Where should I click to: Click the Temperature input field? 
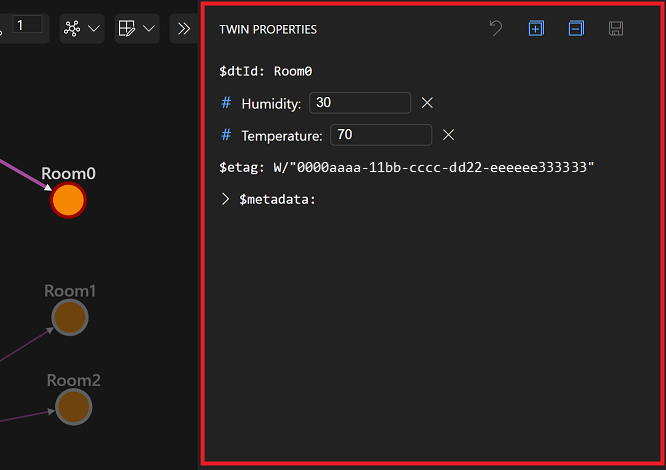(381, 135)
